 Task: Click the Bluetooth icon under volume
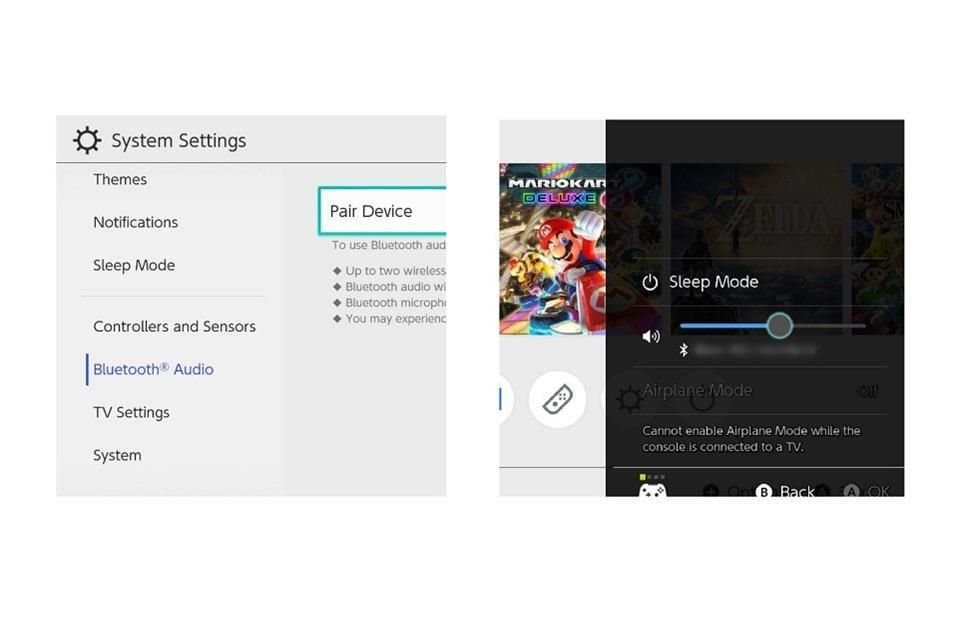(x=684, y=350)
